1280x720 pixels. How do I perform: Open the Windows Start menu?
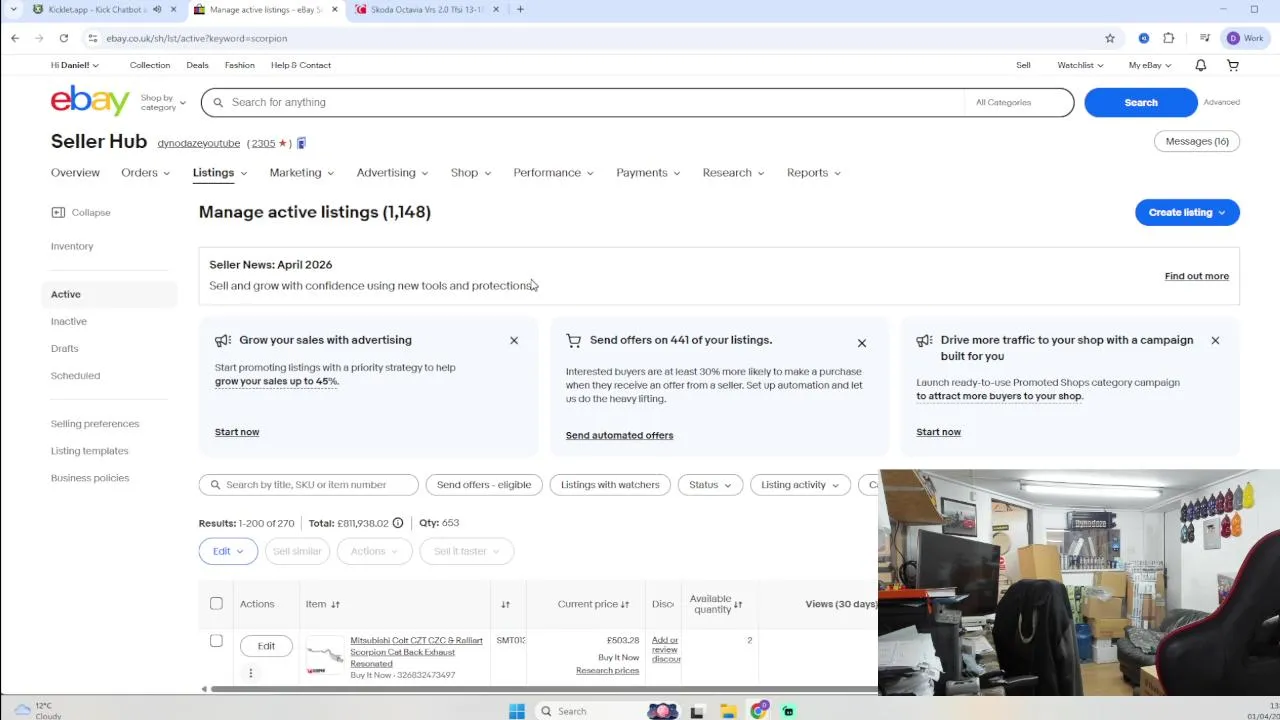pos(517,711)
